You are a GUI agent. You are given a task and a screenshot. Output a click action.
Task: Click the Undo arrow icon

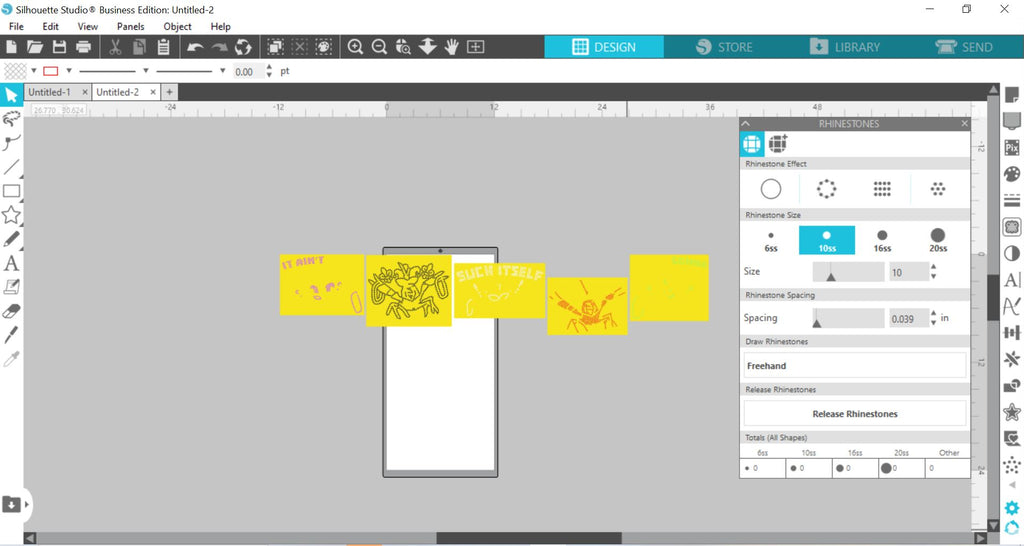(195, 46)
